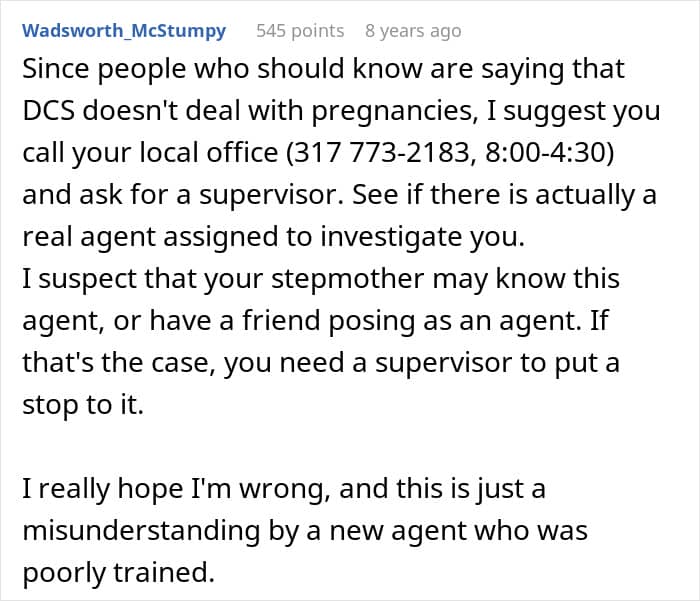Click the line starting with Since people
Image resolution: width=700 pixels, height=601 pixels.
click(323, 69)
